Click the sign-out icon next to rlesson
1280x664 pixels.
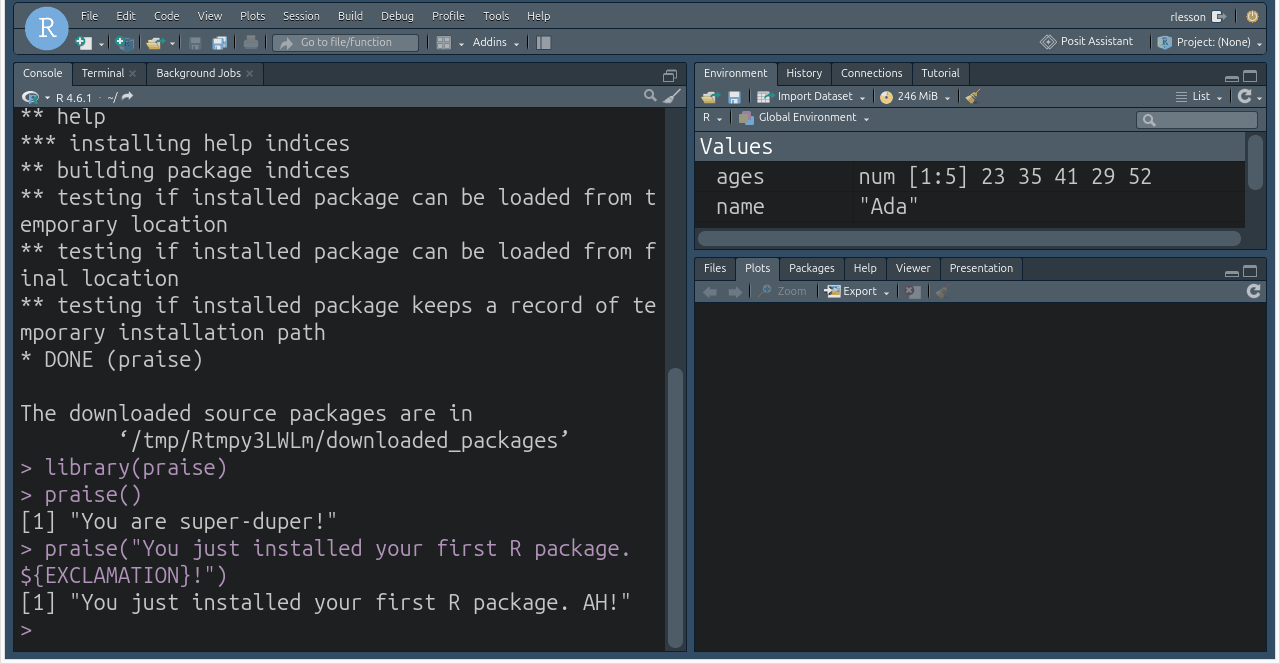(x=1218, y=16)
